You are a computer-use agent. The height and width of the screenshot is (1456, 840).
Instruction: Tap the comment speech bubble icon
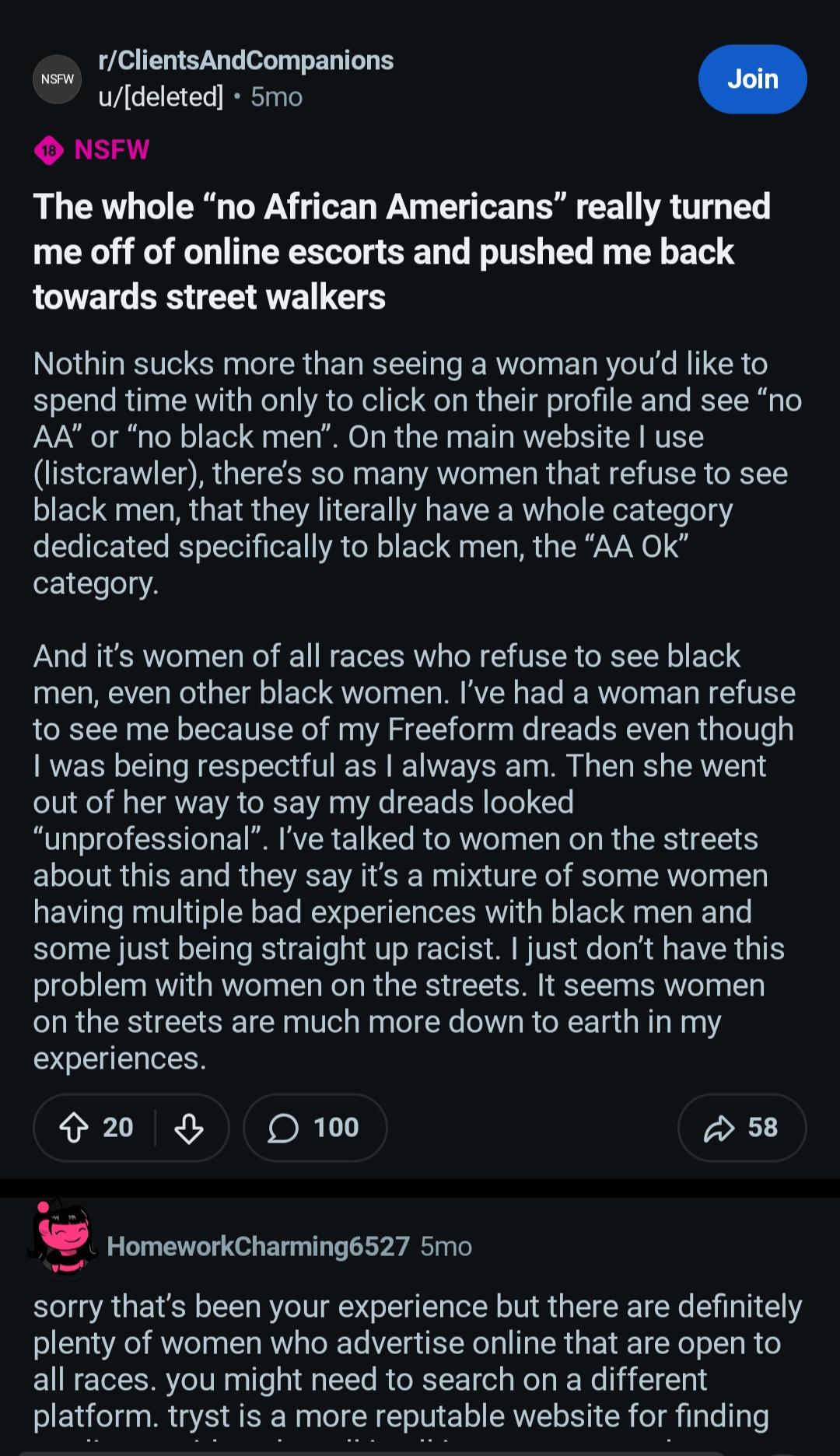(283, 1128)
